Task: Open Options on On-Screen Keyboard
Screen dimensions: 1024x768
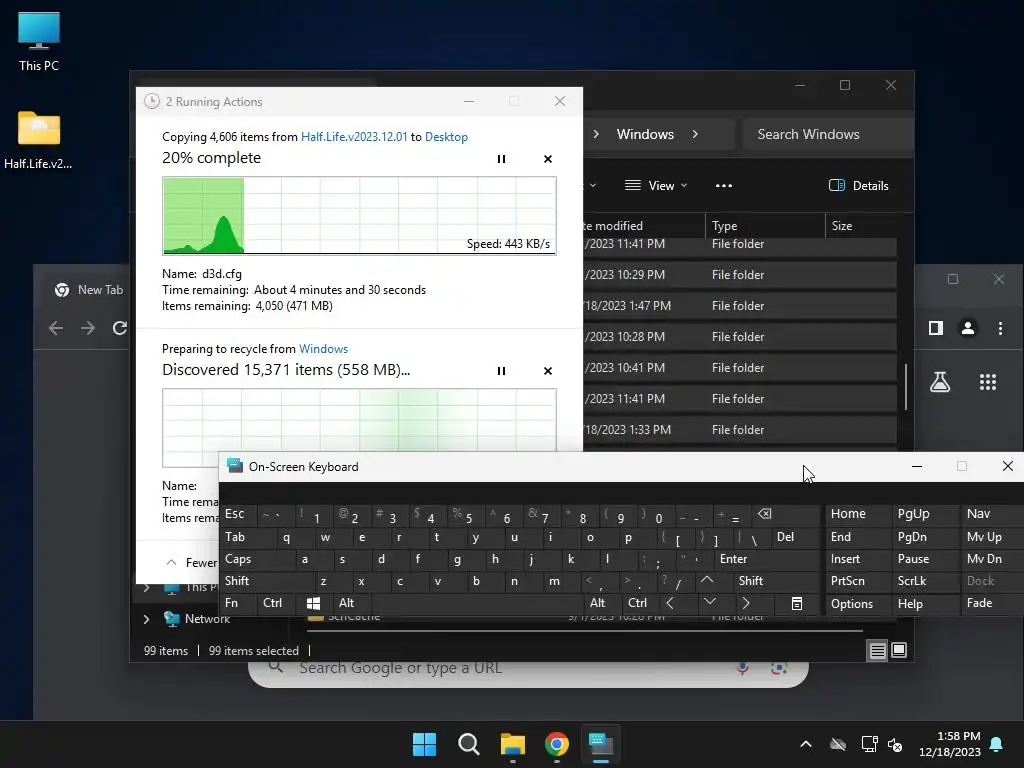Action: tap(858, 604)
